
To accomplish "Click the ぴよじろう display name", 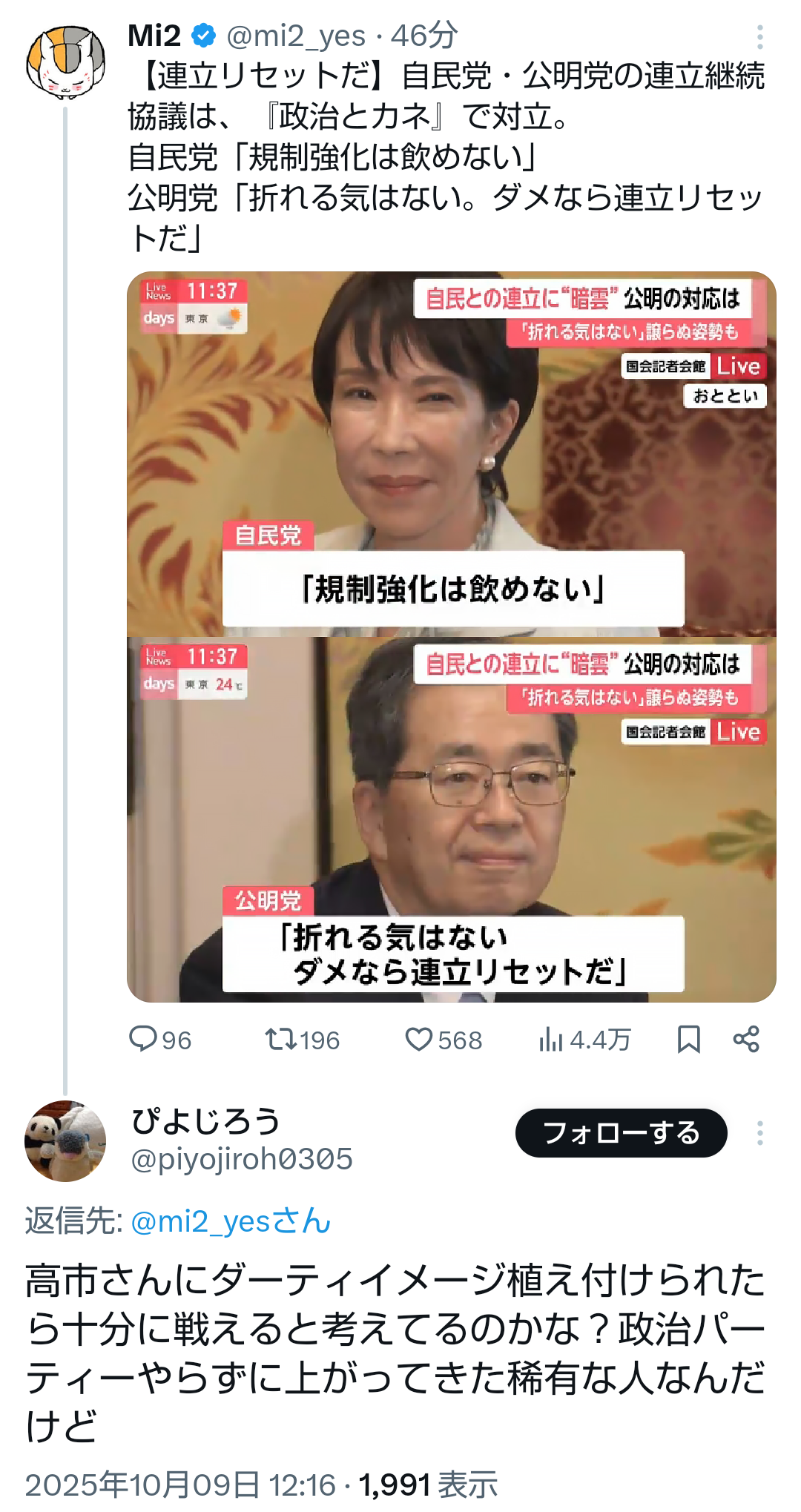I will point(206,1120).
